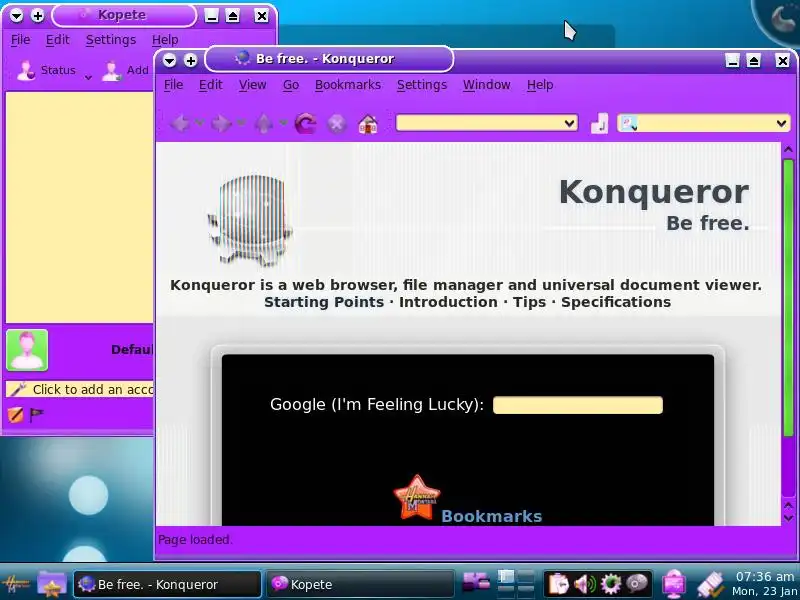Follow the Tips link

tap(530, 302)
